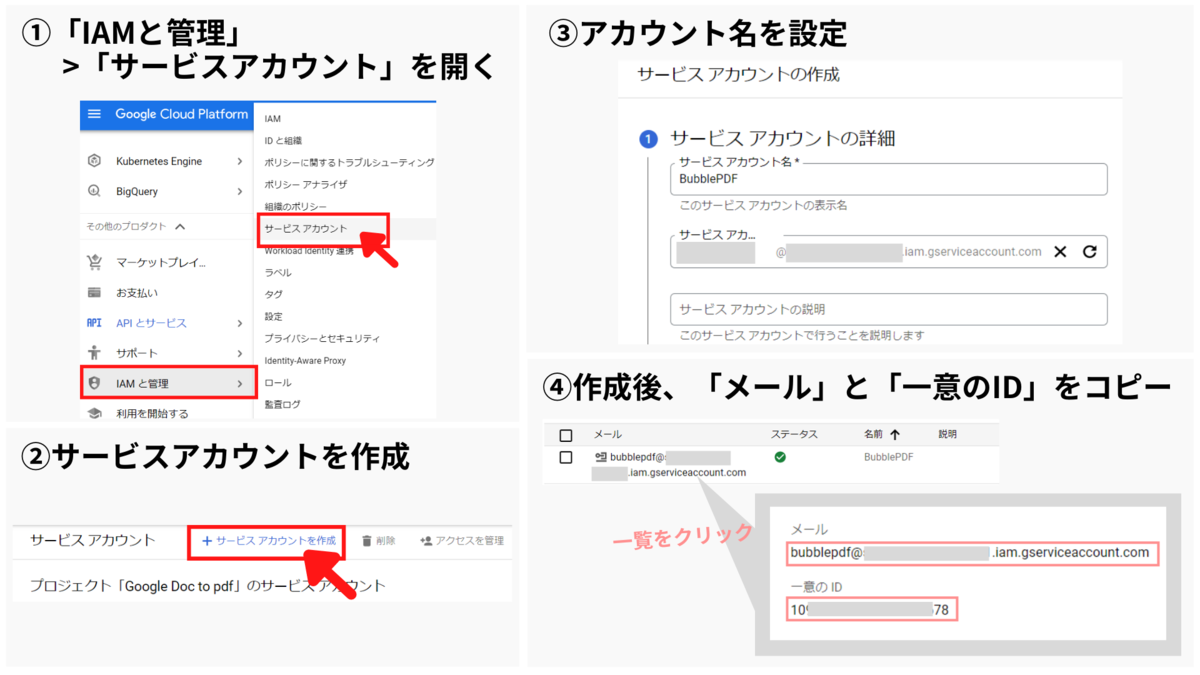Expand the API とサービス submenu chevron
Screen dimensions: 1200x675
click(240, 323)
